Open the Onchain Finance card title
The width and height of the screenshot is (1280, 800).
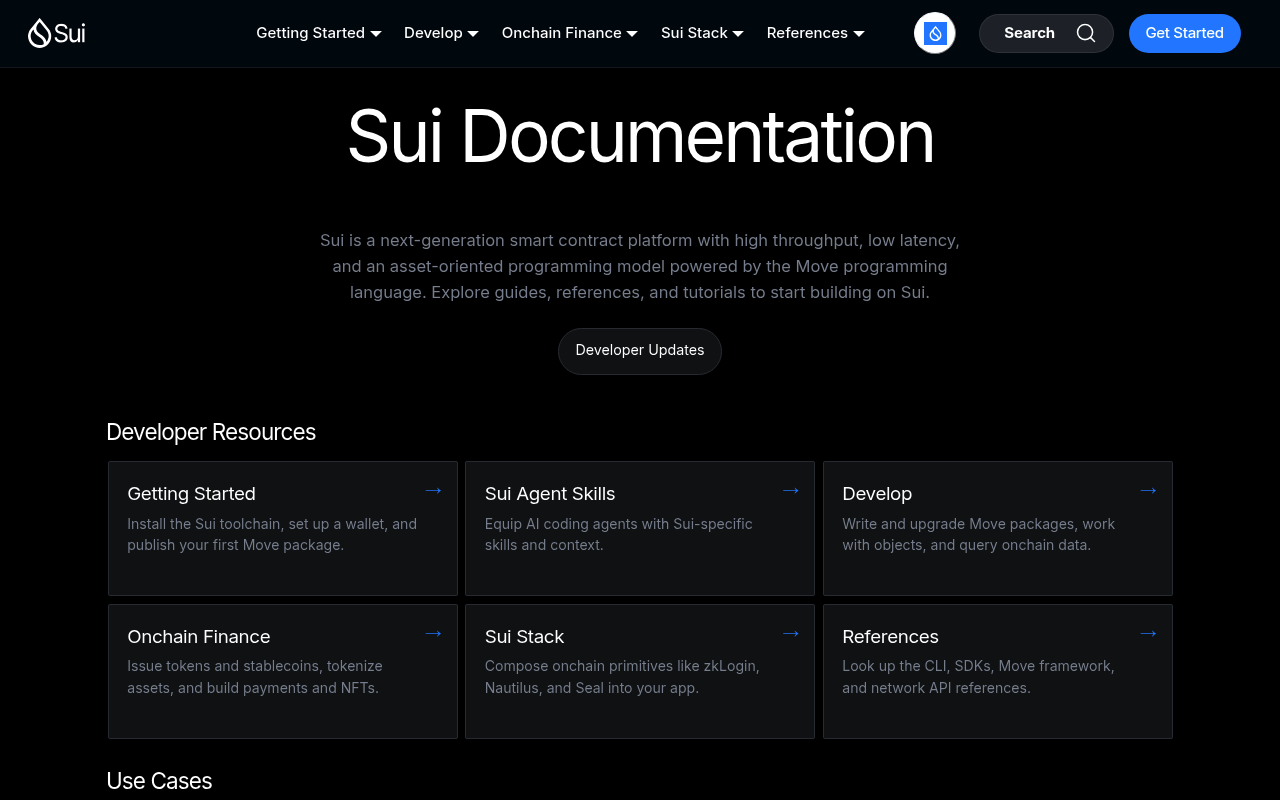[x=199, y=637]
